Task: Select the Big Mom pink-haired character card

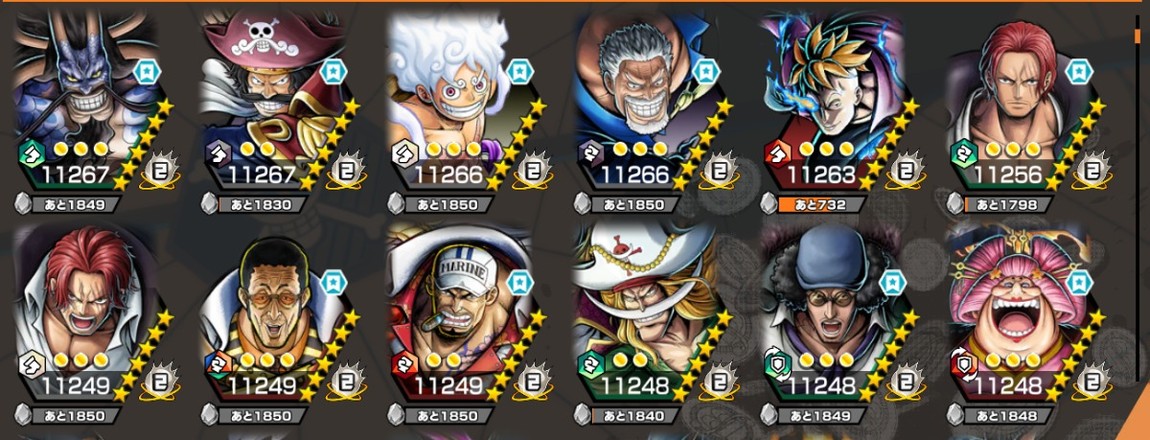Action: pos(1026,313)
